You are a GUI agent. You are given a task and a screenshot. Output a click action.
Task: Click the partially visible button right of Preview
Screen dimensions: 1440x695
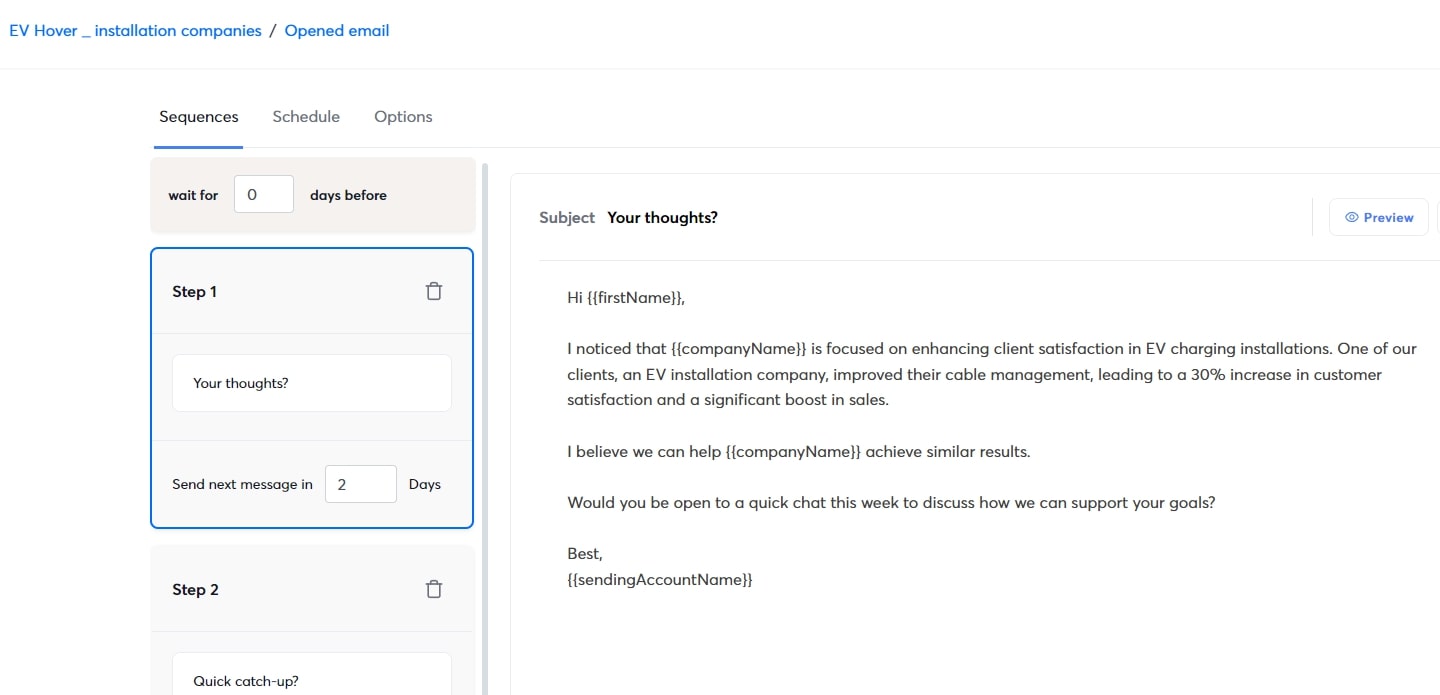point(1437,217)
